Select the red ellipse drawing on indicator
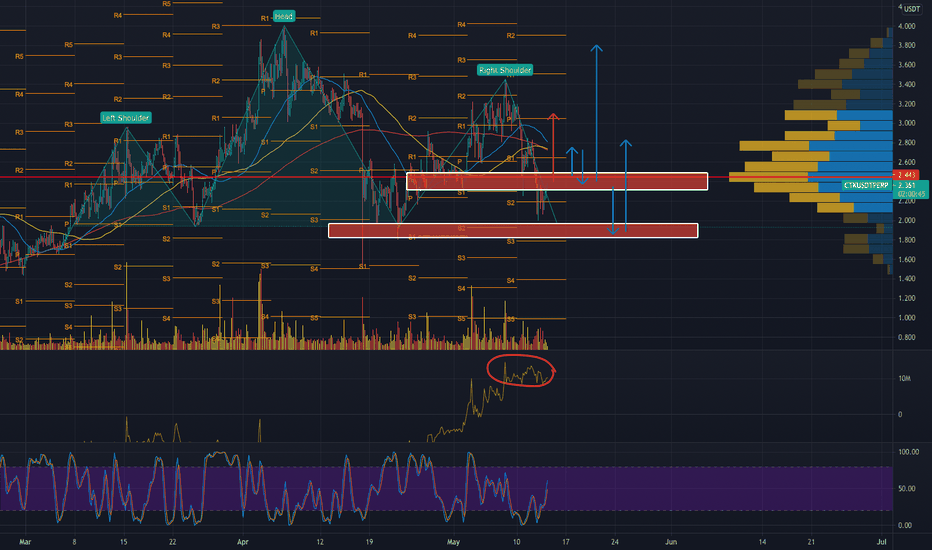Screen dimensions: 932x550 click(521, 370)
